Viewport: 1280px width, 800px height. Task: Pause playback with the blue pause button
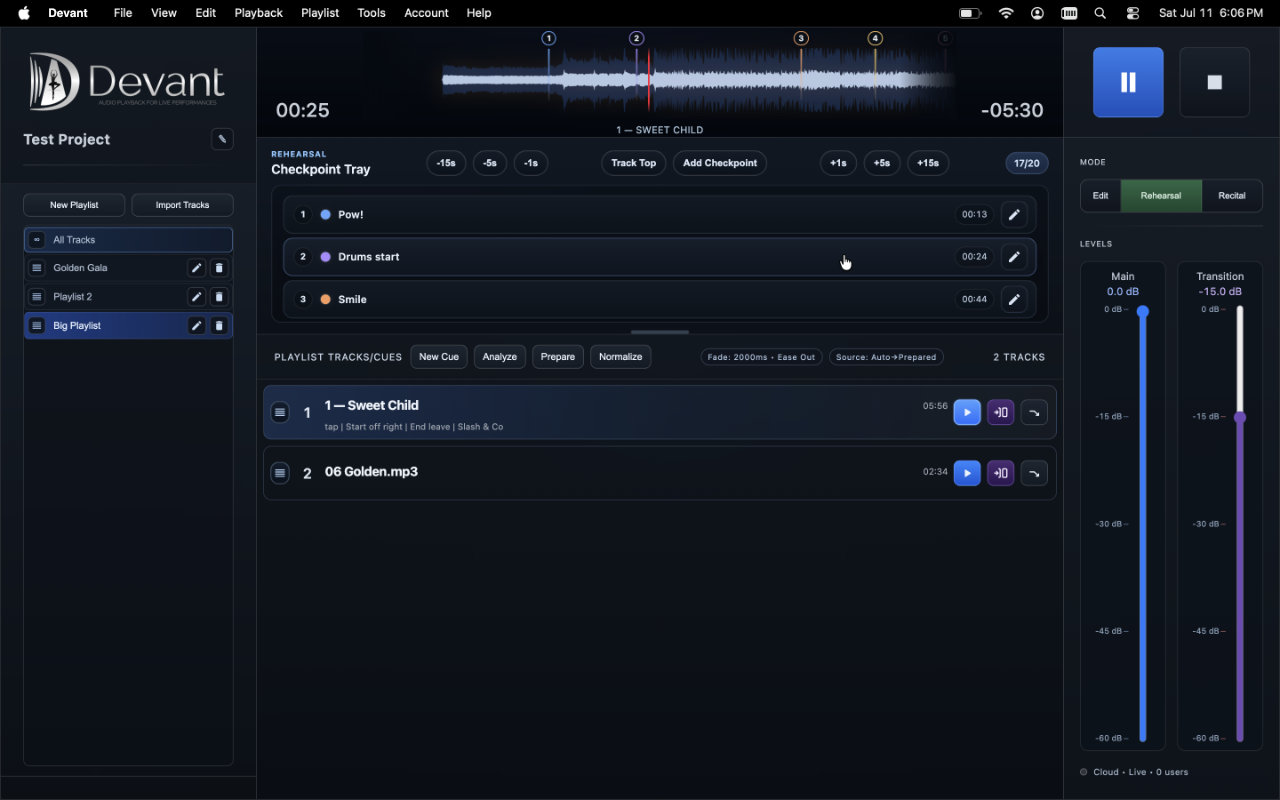click(1128, 82)
